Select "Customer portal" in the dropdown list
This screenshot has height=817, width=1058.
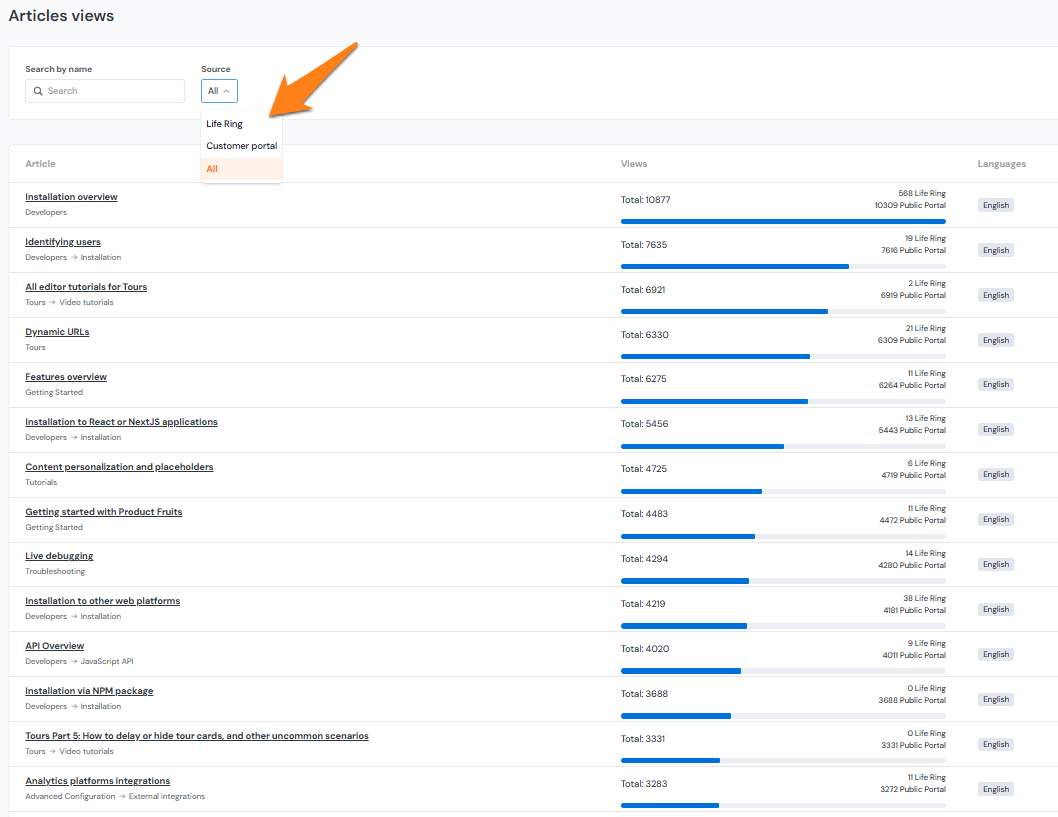(x=241, y=145)
